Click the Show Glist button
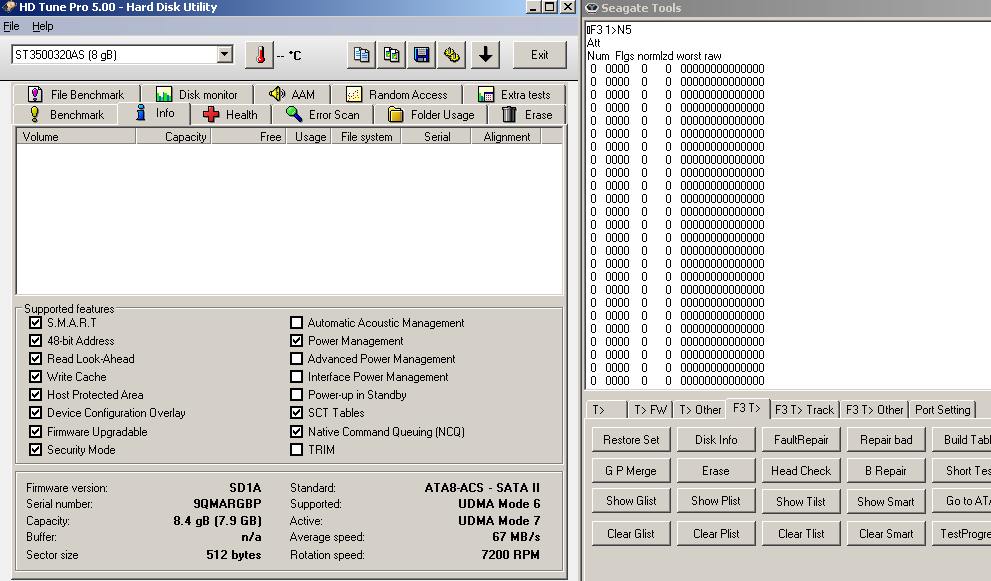This screenshot has width=991, height=581. 631,501
